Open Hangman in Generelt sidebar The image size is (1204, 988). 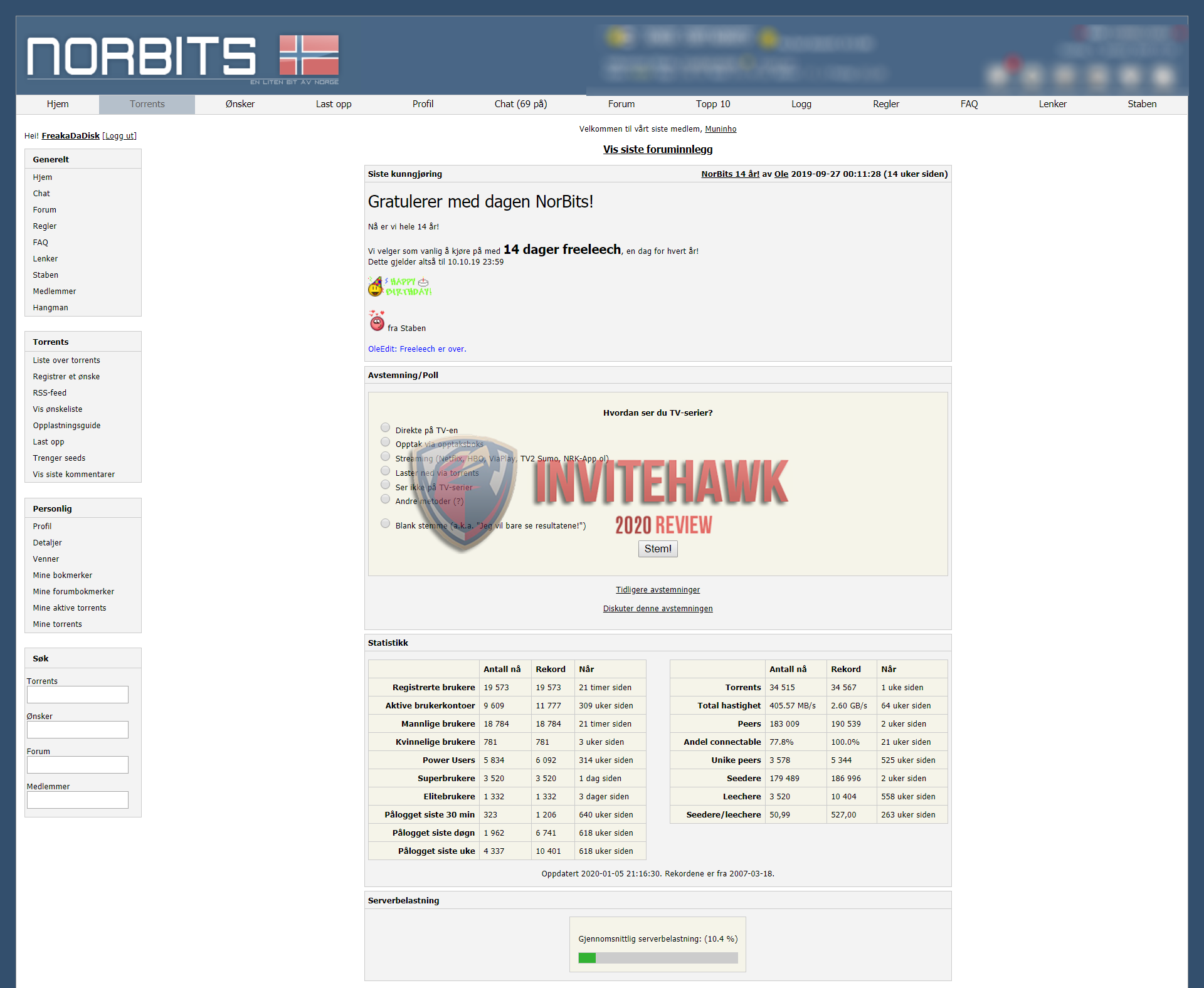click(51, 308)
